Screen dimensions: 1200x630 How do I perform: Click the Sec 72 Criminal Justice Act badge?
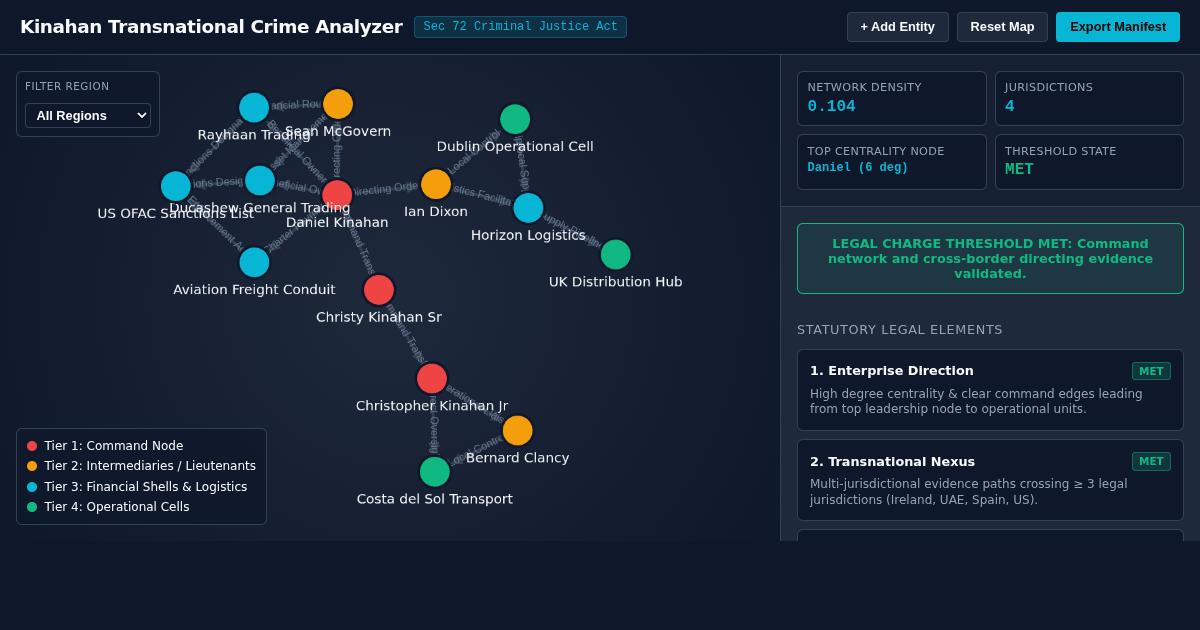coord(521,27)
